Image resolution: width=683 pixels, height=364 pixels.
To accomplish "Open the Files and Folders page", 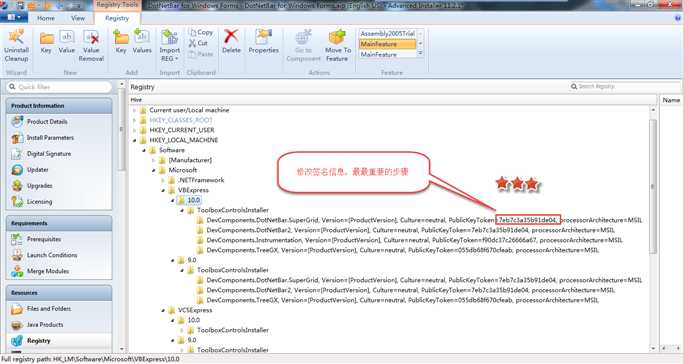I will click(x=49, y=309).
